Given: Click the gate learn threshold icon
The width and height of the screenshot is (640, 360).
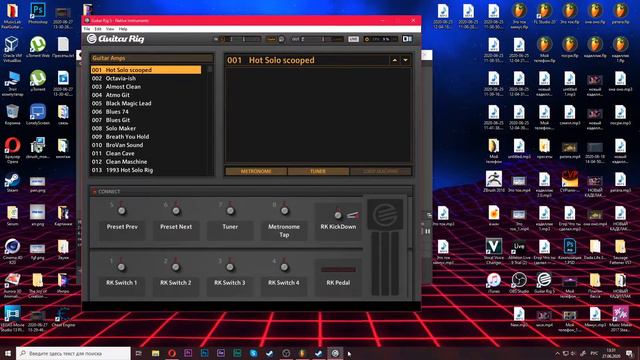Looking at the screenshot, I should click(281, 39).
